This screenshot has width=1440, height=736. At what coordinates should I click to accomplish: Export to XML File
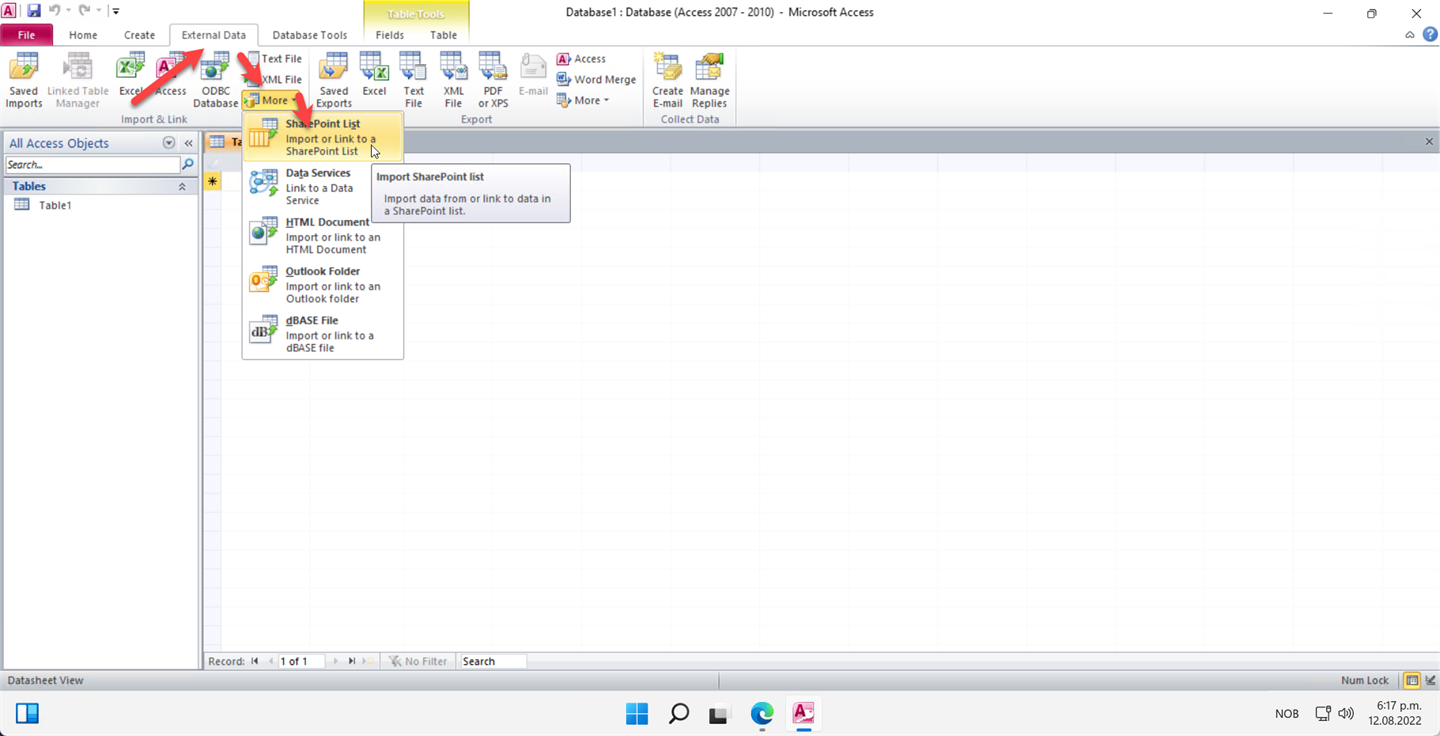(x=453, y=80)
